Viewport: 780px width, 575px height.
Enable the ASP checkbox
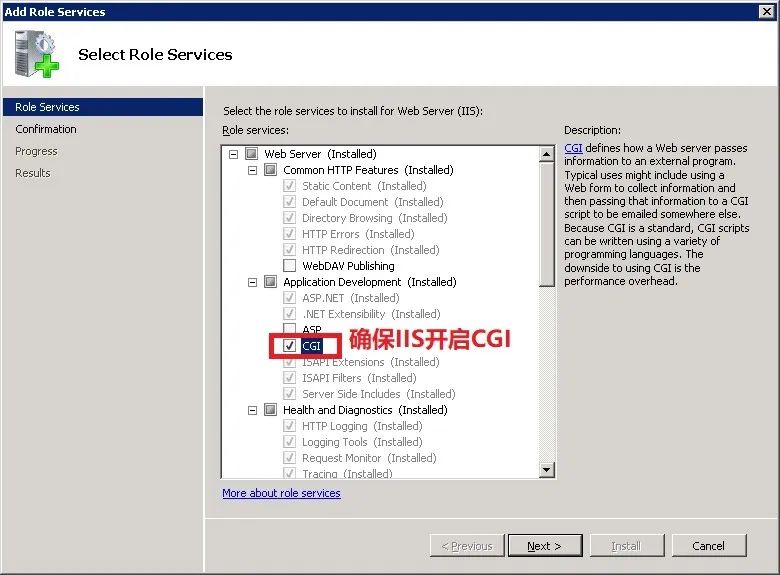[x=290, y=329]
